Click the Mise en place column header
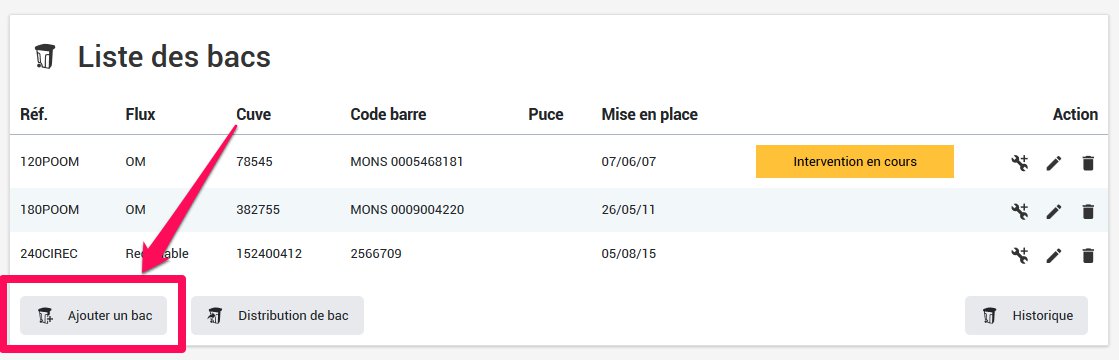 pyautogui.click(x=649, y=114)
